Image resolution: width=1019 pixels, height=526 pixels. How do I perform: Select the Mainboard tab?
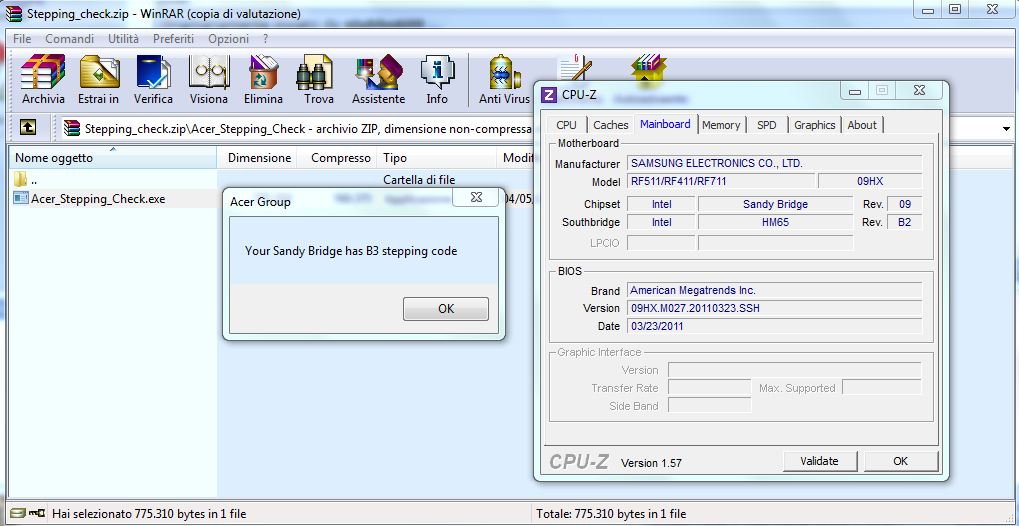click(x=665, y=124)
